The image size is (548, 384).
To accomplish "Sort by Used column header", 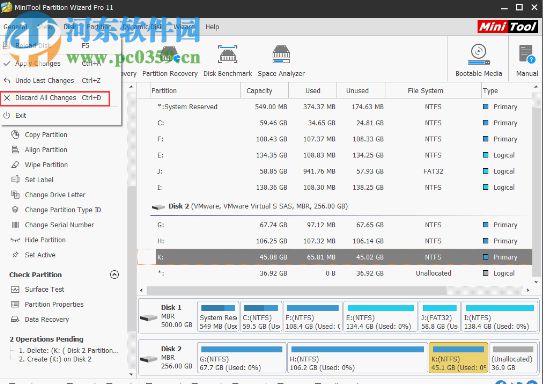I will click(x=313, y=90).
